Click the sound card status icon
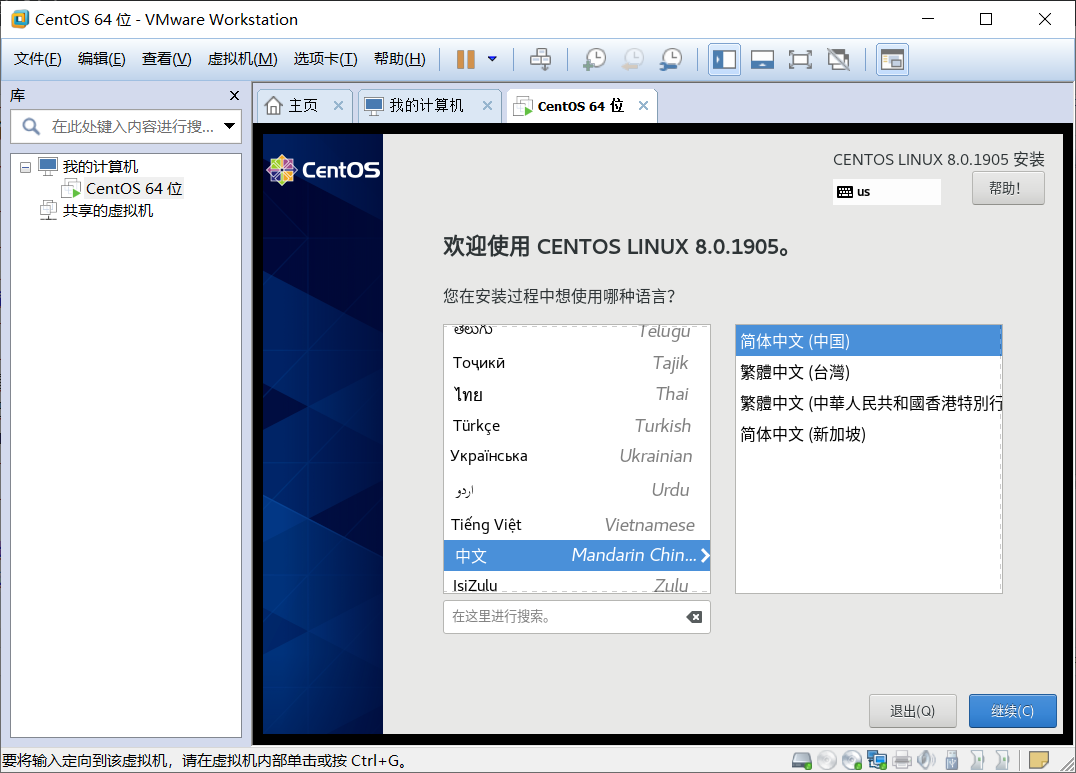 [x=926, y=760]
